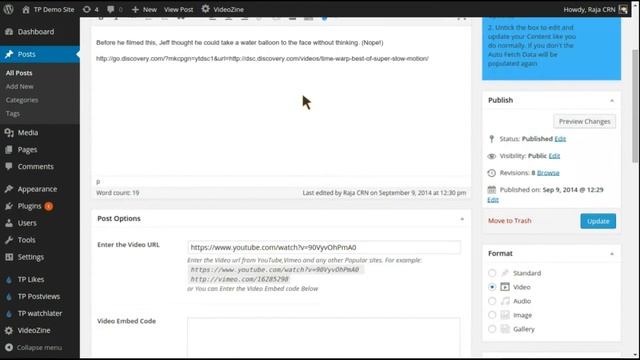Image resolution: width=640 pixels, height=360 pixels.
Task: Click the Update button
Action: [598, 221]
